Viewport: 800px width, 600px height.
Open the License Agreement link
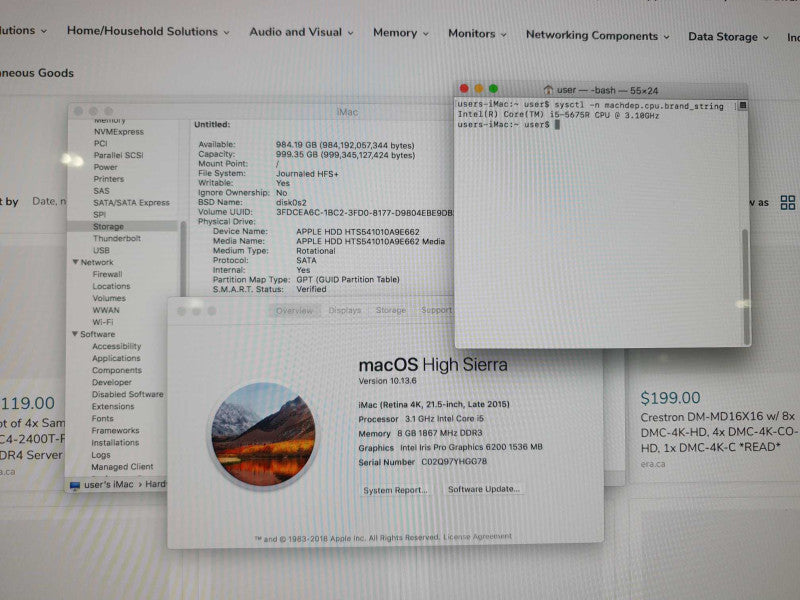pyautogui.click(x=477, y=537)
